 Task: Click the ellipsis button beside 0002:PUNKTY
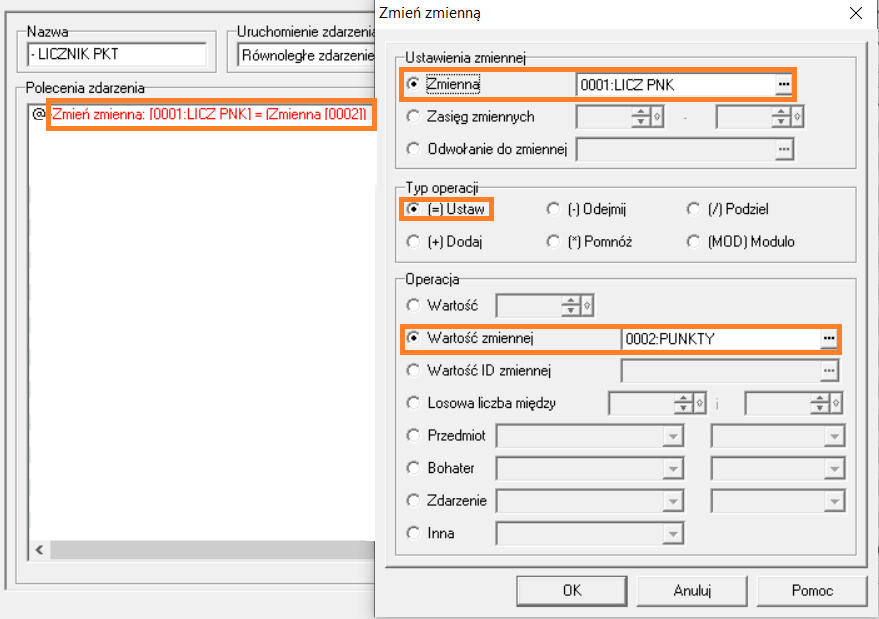pos(828,340)
